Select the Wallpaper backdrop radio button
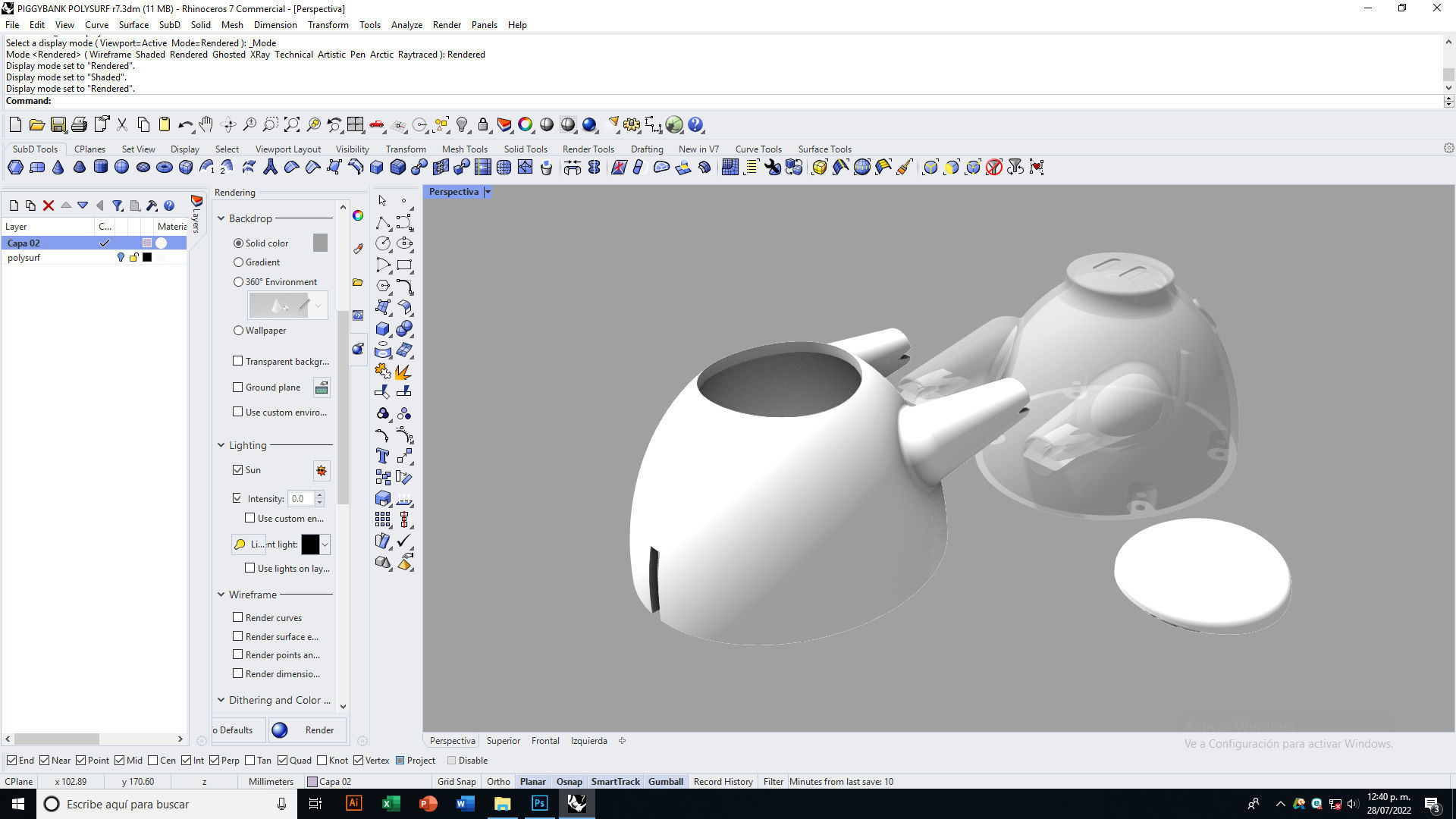Image resolution: width=1456 pixels, height=819 pixels. [x=239, y=331]
